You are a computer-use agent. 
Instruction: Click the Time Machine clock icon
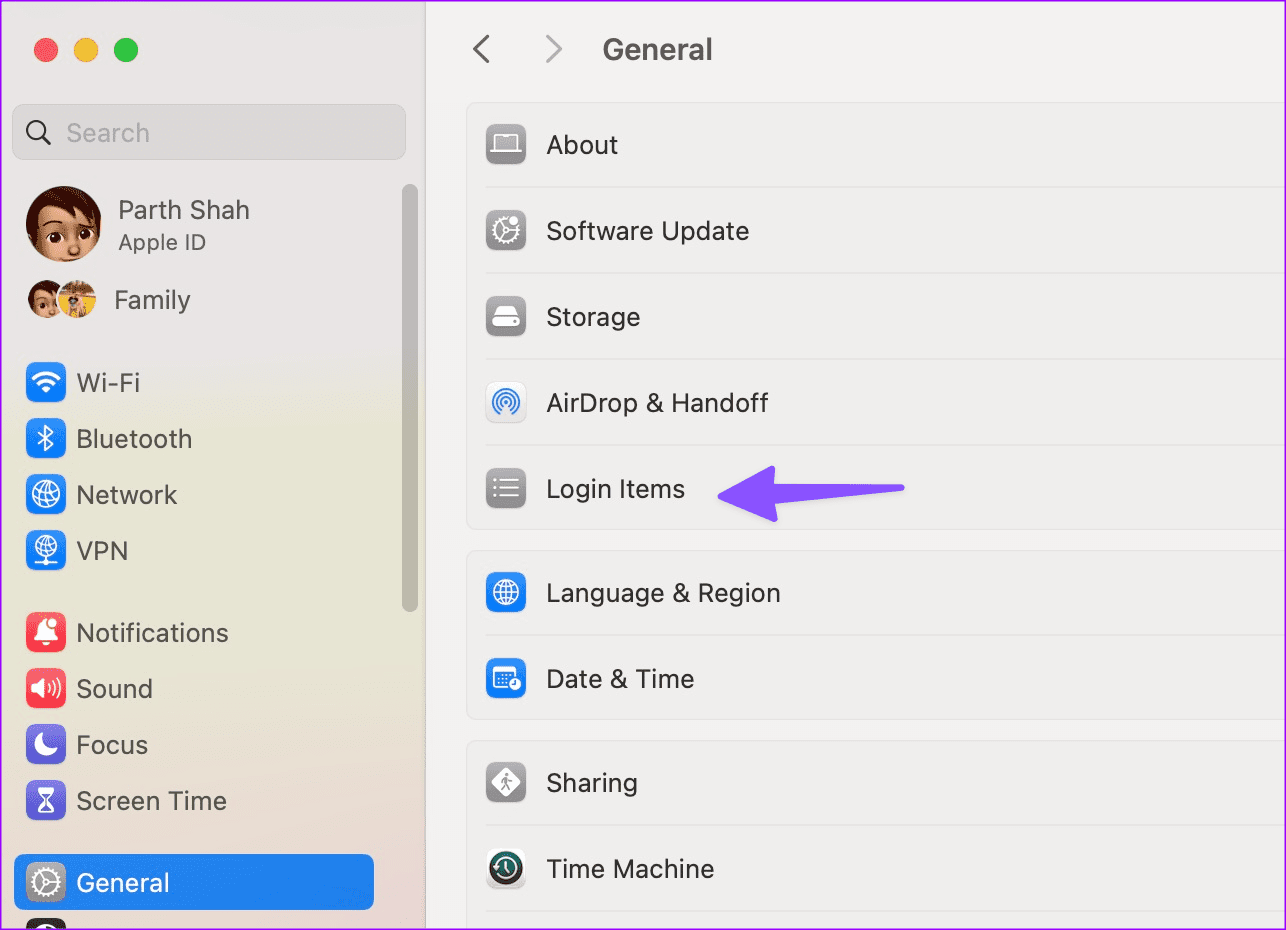click(506, 869)
